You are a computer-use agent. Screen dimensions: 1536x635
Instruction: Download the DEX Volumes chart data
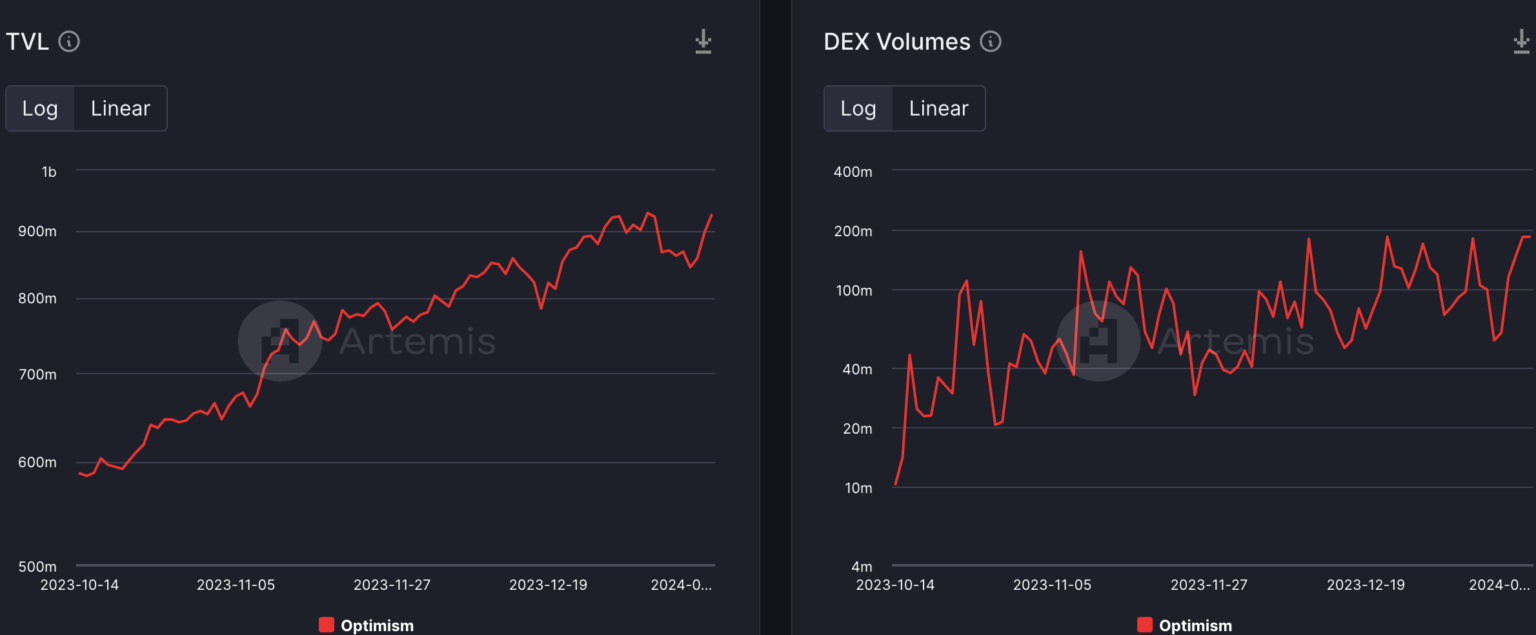[x=1522, y=41]
